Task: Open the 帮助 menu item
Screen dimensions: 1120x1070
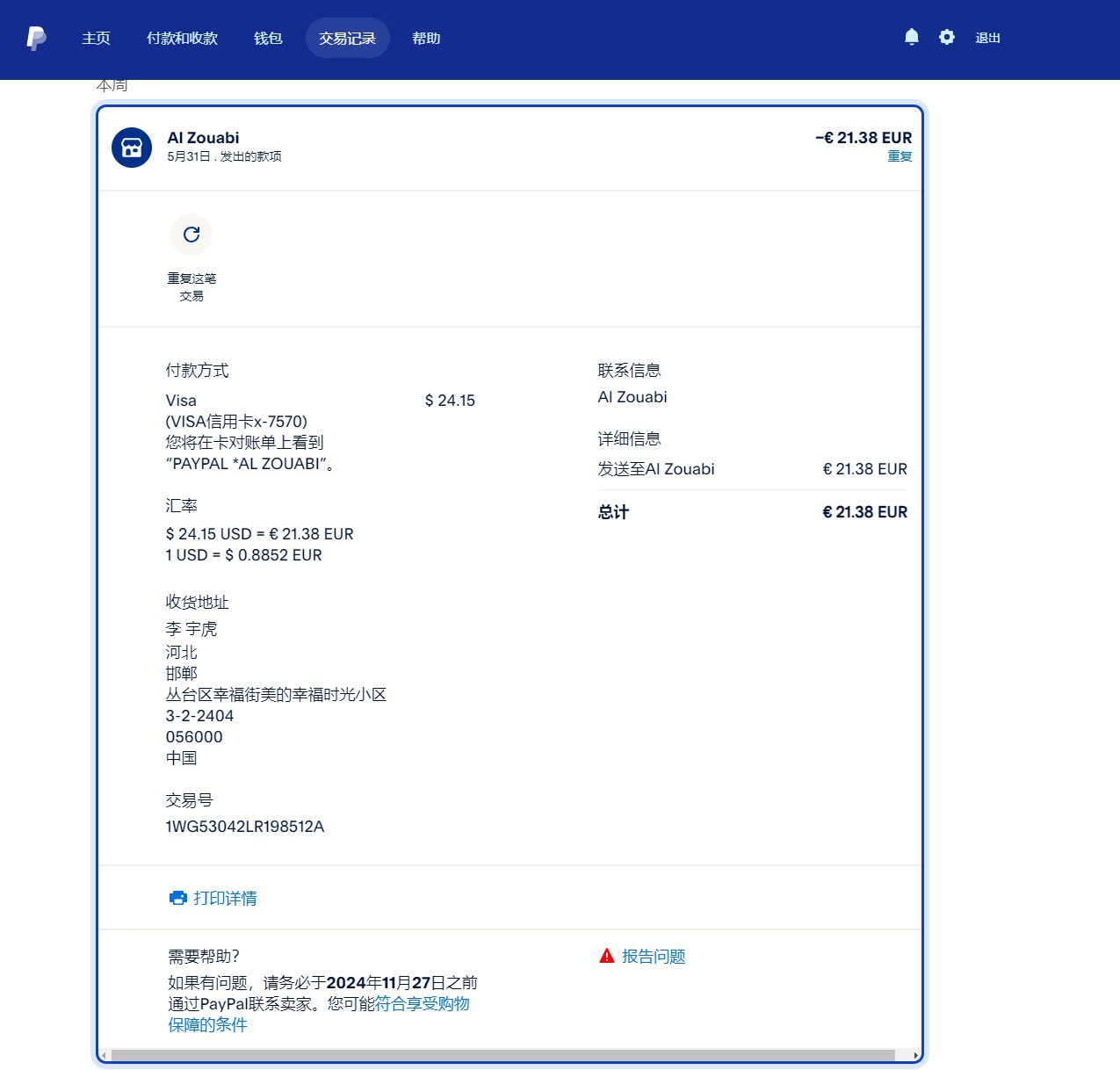Action: pos(426,38)
